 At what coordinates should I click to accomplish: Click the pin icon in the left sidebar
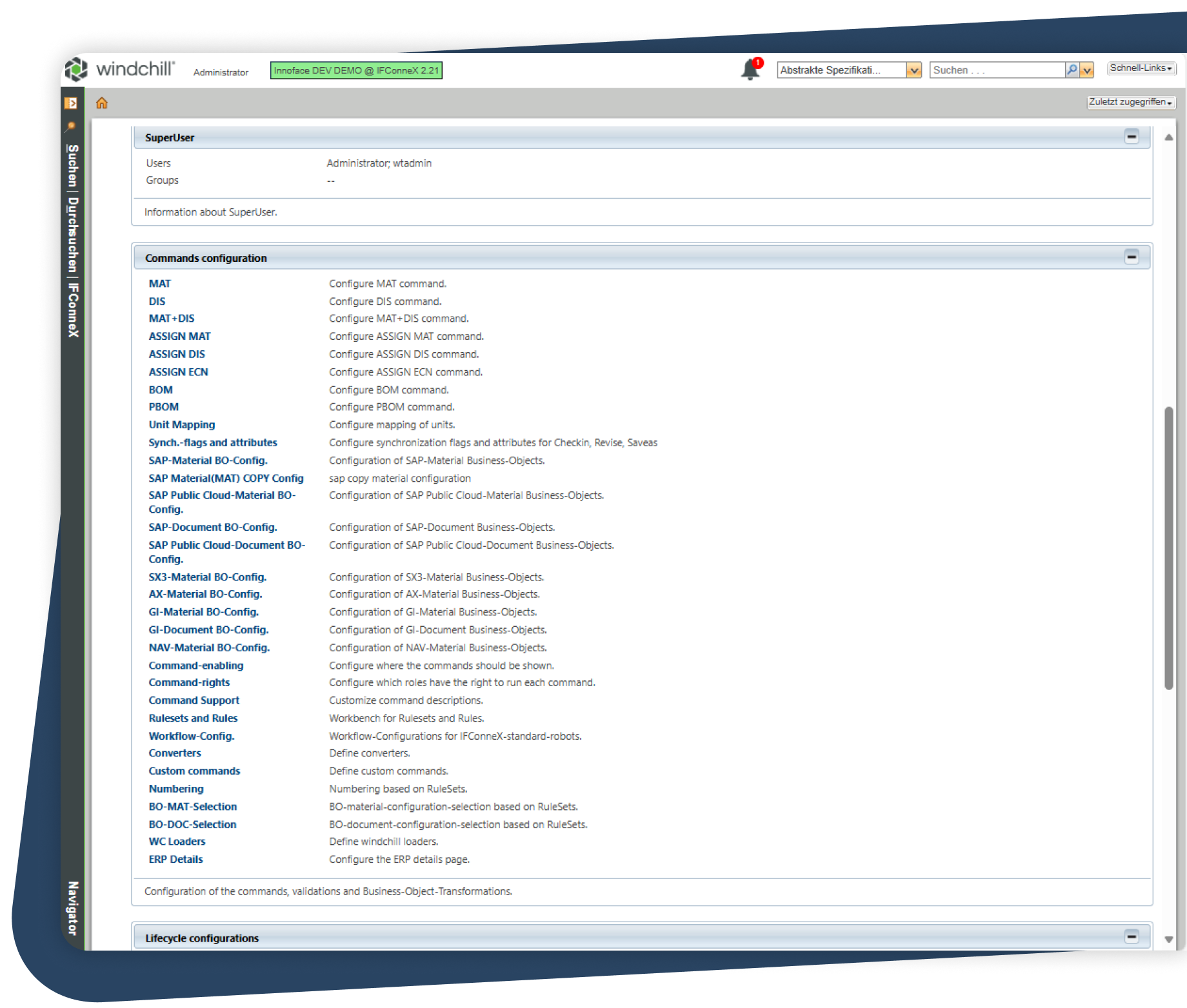tap(71, 127)
